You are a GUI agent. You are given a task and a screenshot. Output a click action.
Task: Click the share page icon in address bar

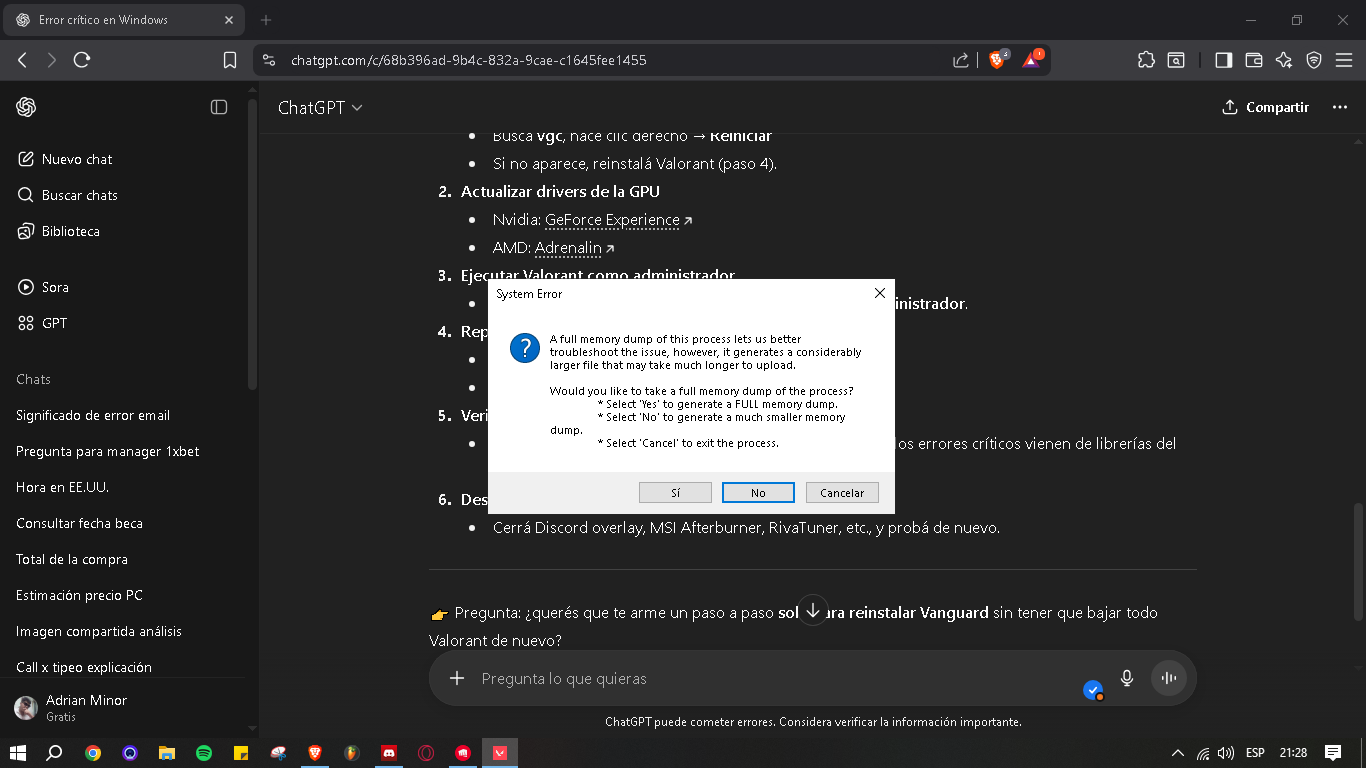coord(960,60)
